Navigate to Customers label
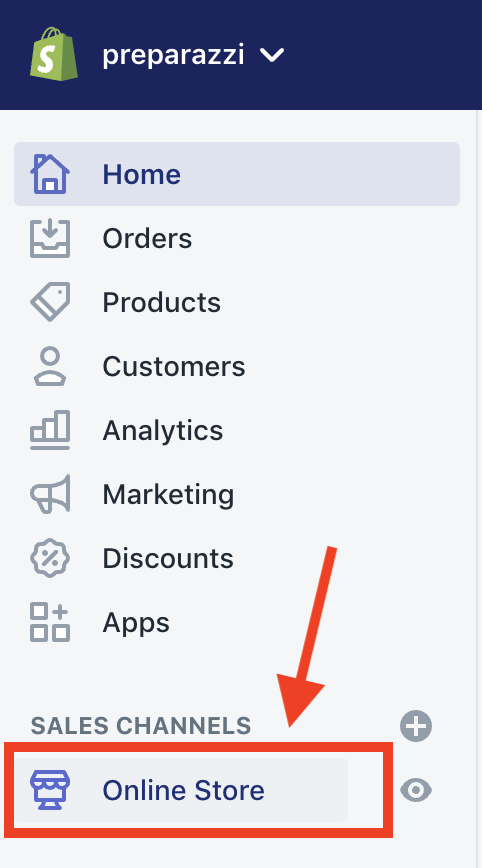This screenshot has height=868, width=482. (x=174, y=366)
